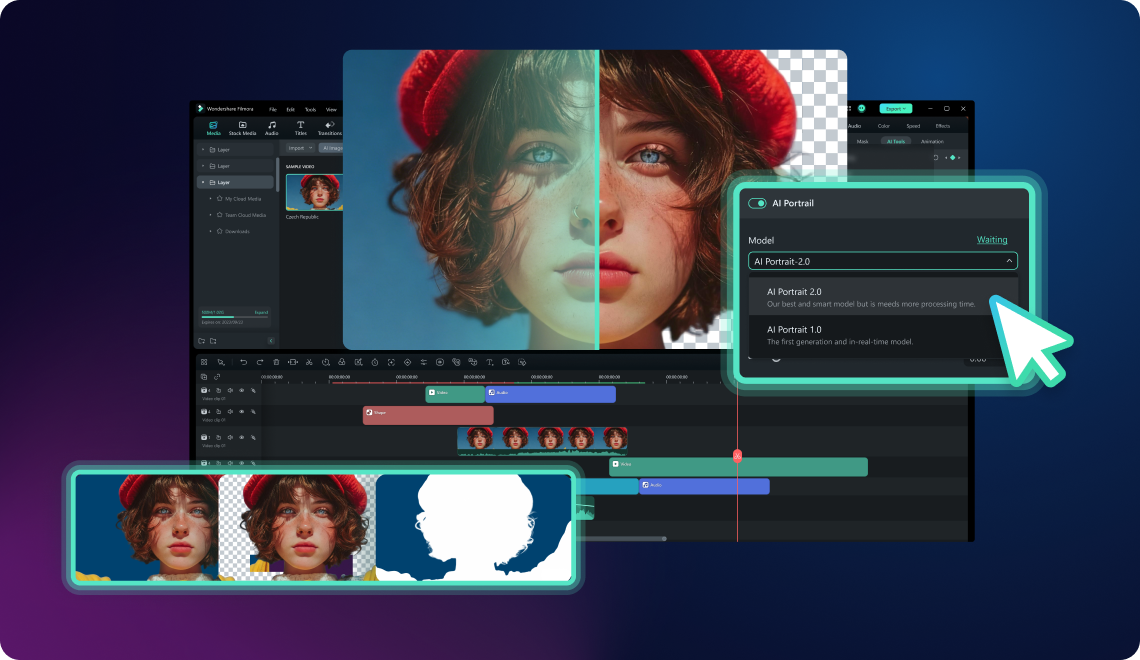The height and width of the screenshot is (660, 1140).
Task: Toggle the lock icon on track 1
Action: pyautogui.click(x=218, y=438)
